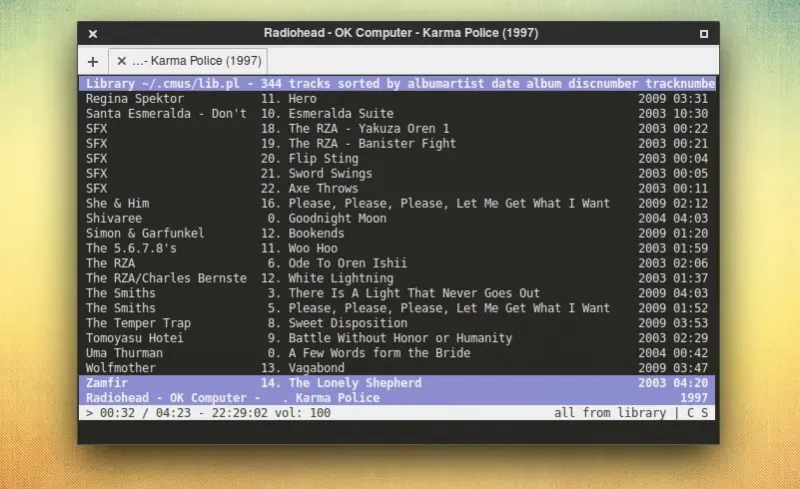Select The RZA - Banister Fight track
The height and width of the screenshot is (489, 800).
click(x=397, y=143)
